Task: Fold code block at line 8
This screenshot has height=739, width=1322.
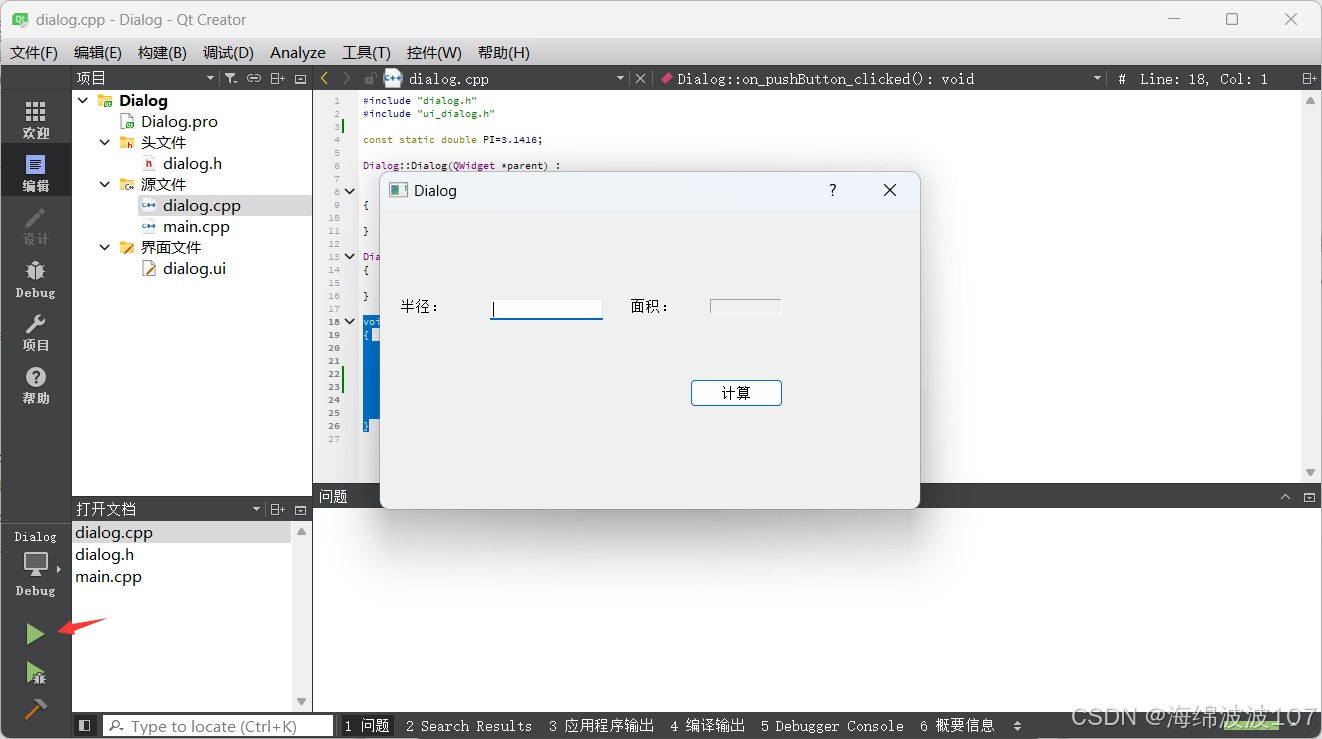Action: point(350,191)
